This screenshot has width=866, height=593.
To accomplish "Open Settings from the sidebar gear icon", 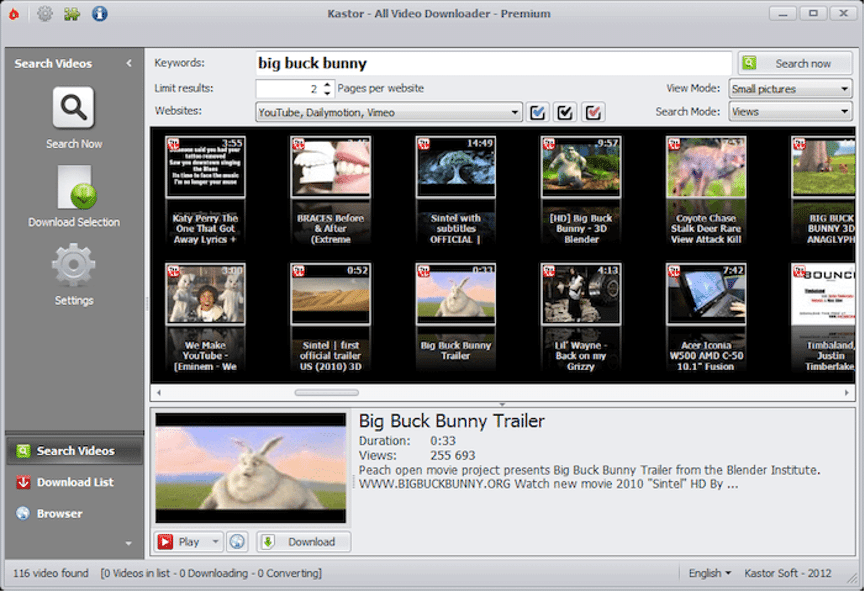I will pyautogui.click(x=73, y=265).
